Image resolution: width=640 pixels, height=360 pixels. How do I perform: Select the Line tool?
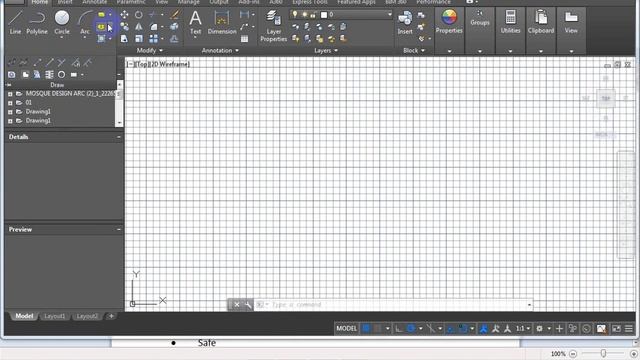point(15,22)
